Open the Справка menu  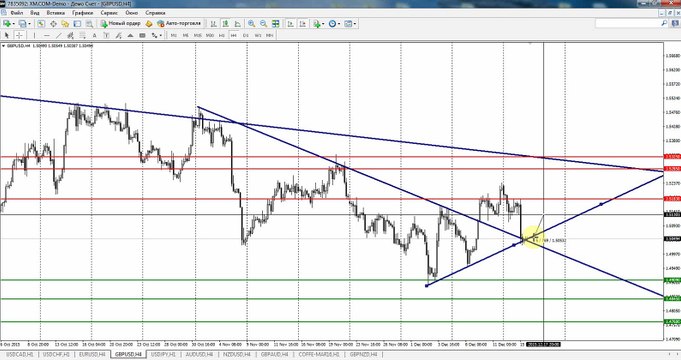tap(155, 13)
